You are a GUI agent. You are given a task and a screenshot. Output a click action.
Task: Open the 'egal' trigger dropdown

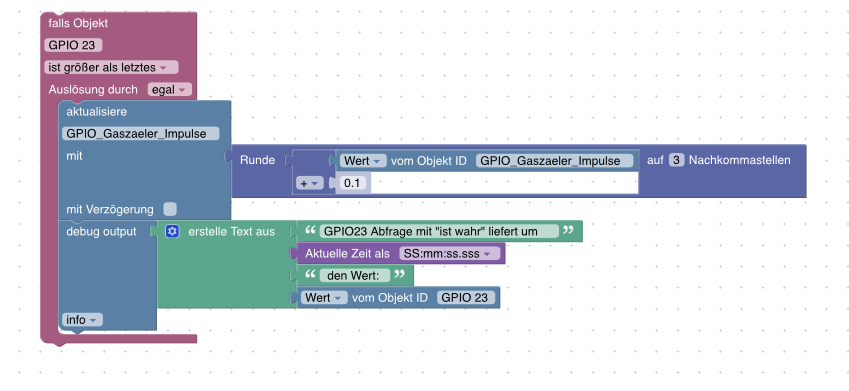click(x=169, y=90)
